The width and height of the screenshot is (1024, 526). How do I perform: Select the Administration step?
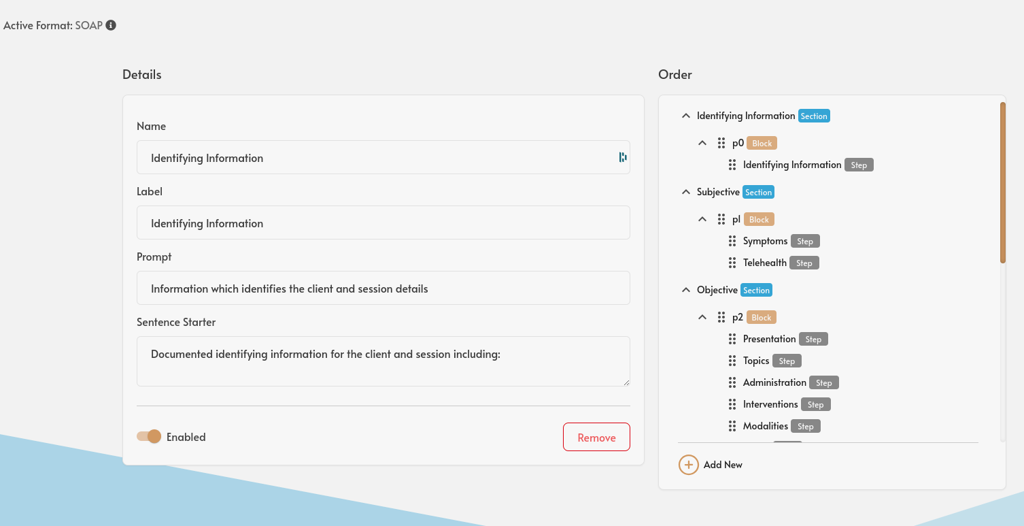click(x=775, y=382)
